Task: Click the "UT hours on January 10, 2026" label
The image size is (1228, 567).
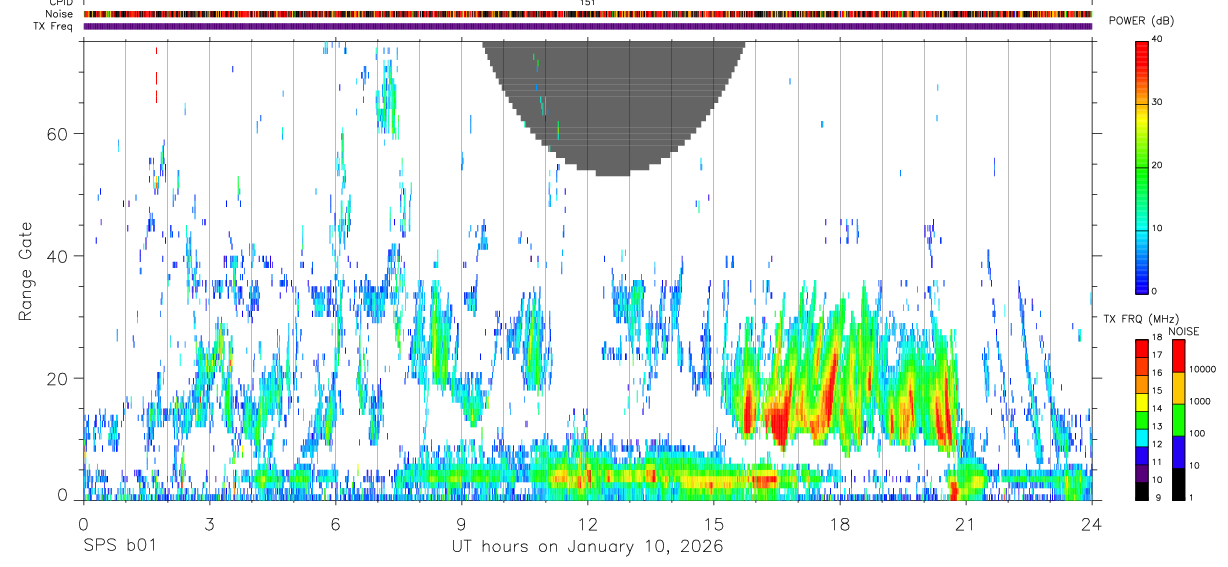Action: pyautogui.click(x=587, y=547)
